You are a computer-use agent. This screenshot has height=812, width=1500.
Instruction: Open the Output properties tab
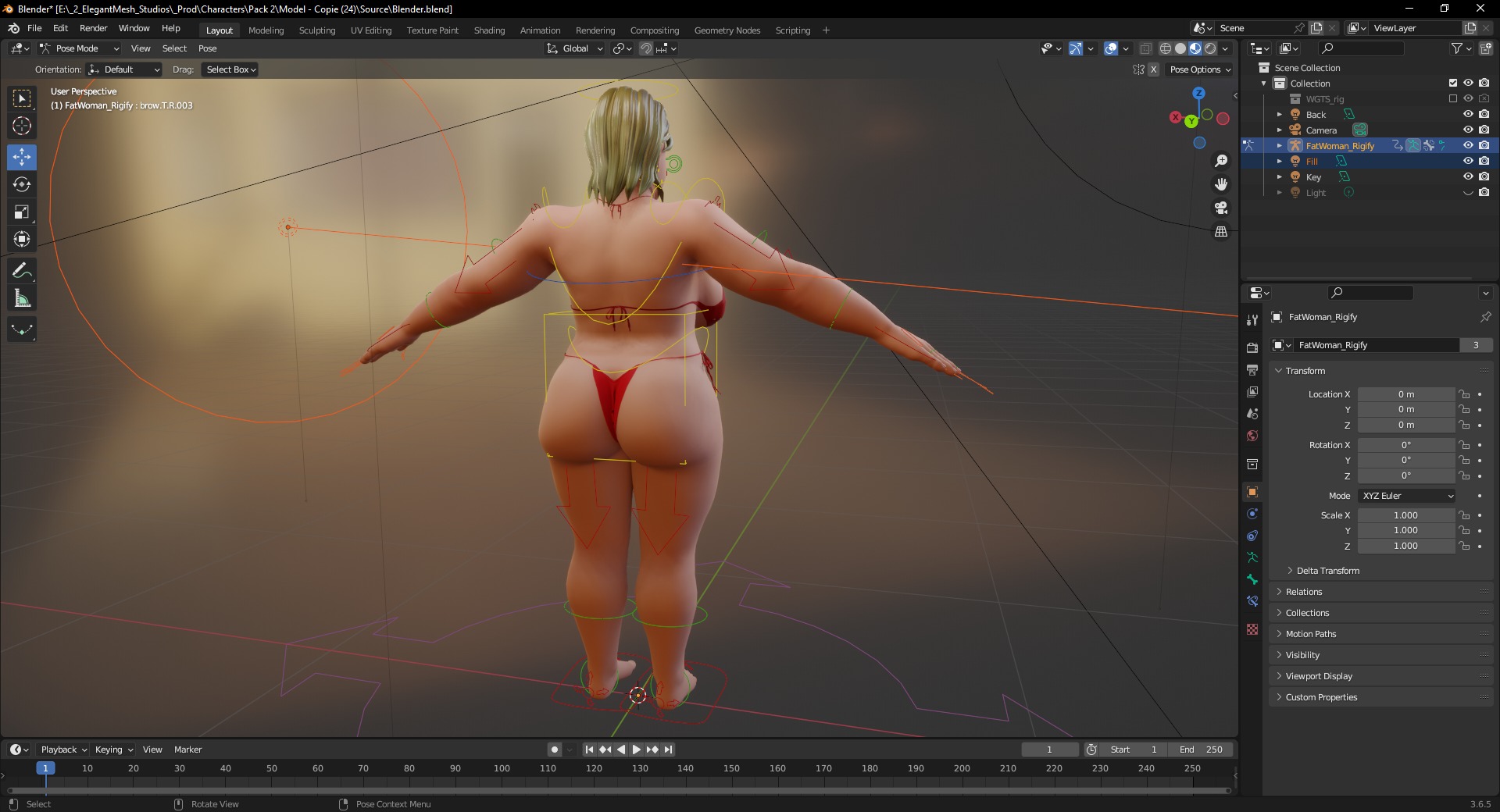(1252, 369)
